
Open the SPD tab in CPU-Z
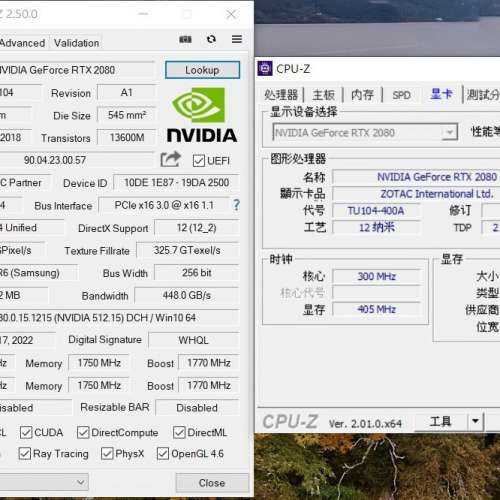[x=401, y=95]
